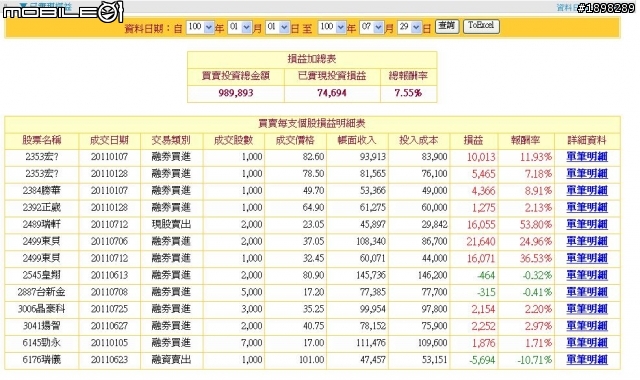The height and width of the screenshot is (380, 640).
Task: Click the 成交日期 column header
Action: point(109,140)
